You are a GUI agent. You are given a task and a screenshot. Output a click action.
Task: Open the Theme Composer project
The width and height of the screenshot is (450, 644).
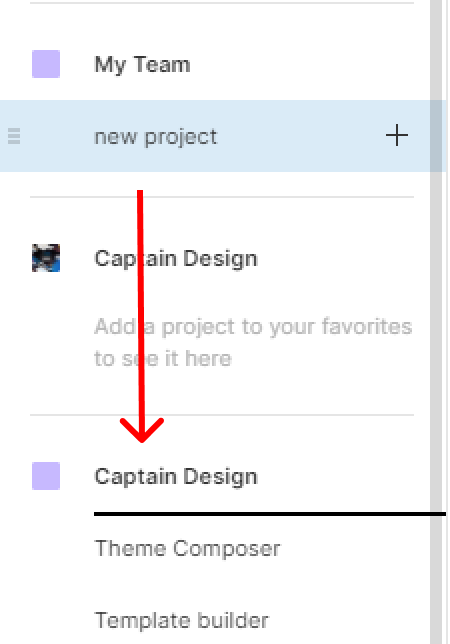tap(187, 548)
